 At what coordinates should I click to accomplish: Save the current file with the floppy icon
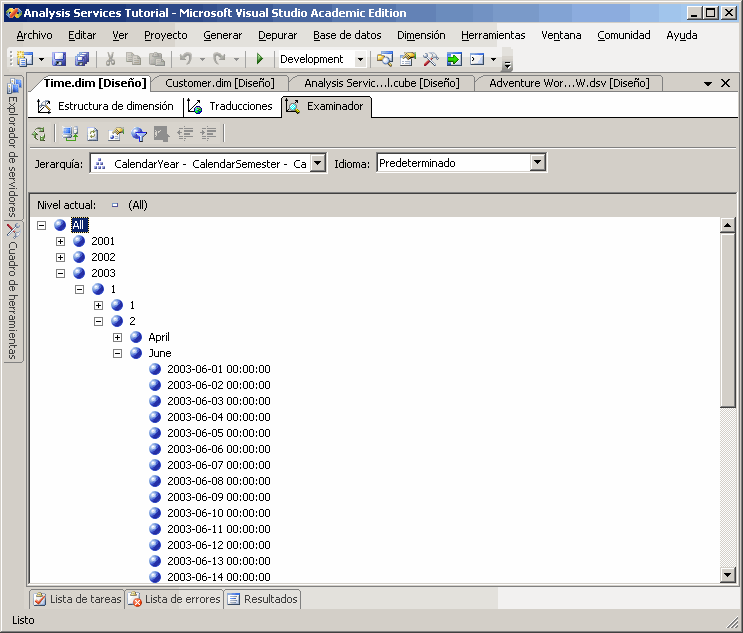coord(59,59)
